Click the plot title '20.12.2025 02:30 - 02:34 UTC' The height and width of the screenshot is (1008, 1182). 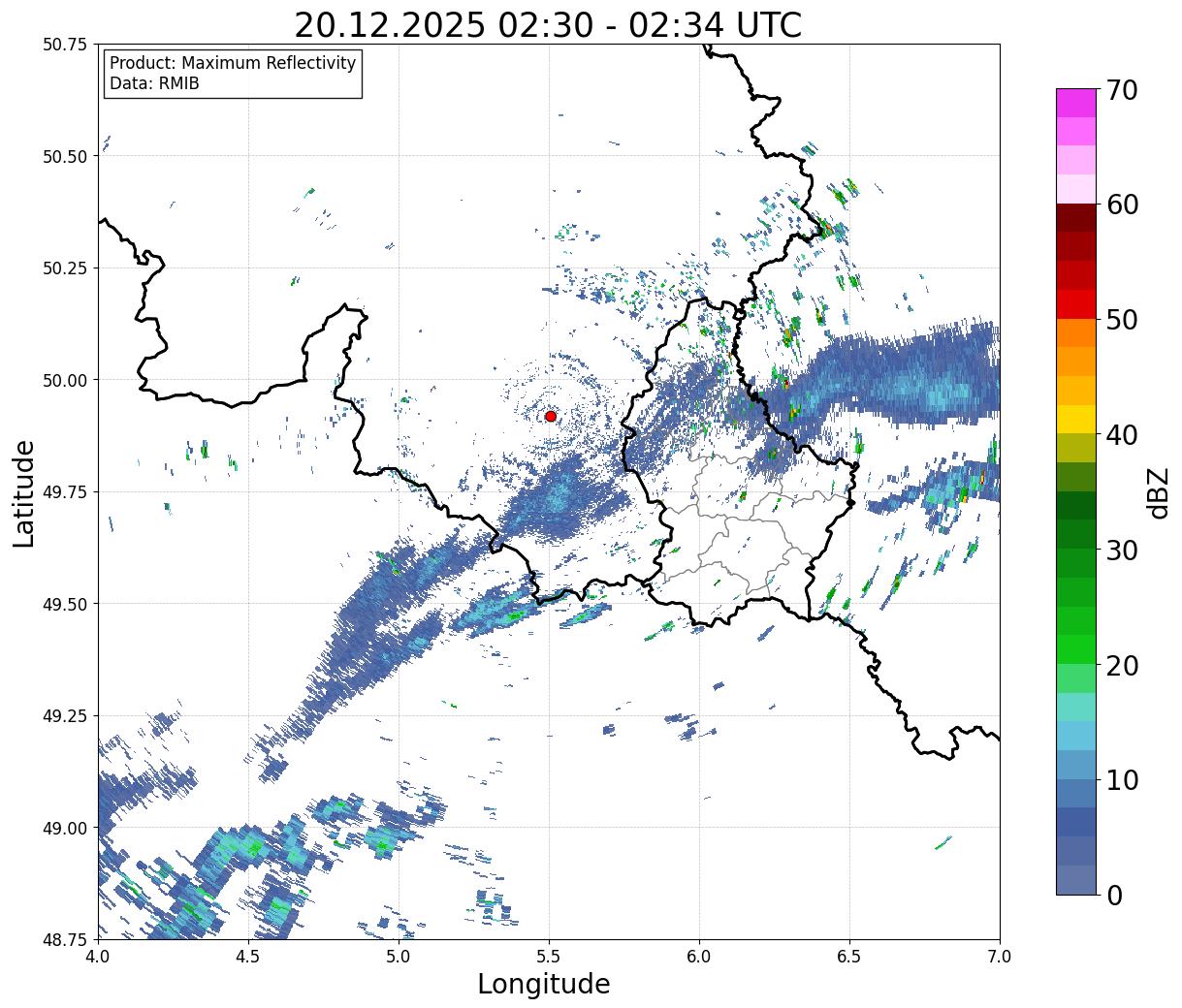[548, 25]
